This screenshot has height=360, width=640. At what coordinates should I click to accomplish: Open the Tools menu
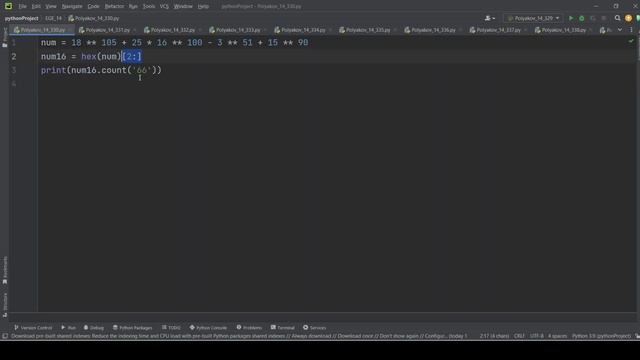(149, 6)
